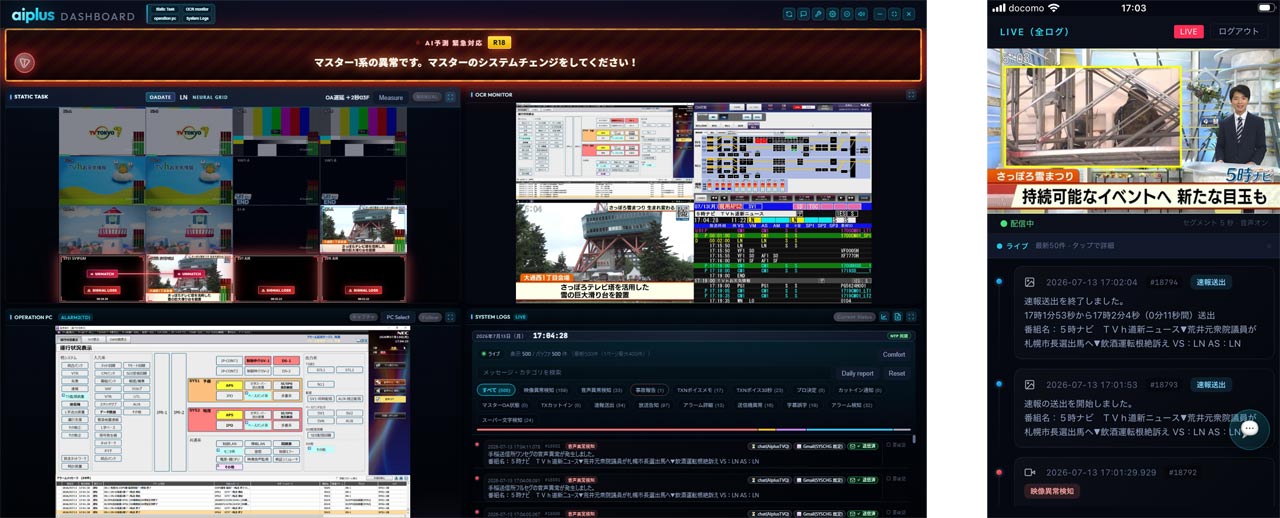Tap the floating chat bubble on mobile view

(x=1249, y=428)
